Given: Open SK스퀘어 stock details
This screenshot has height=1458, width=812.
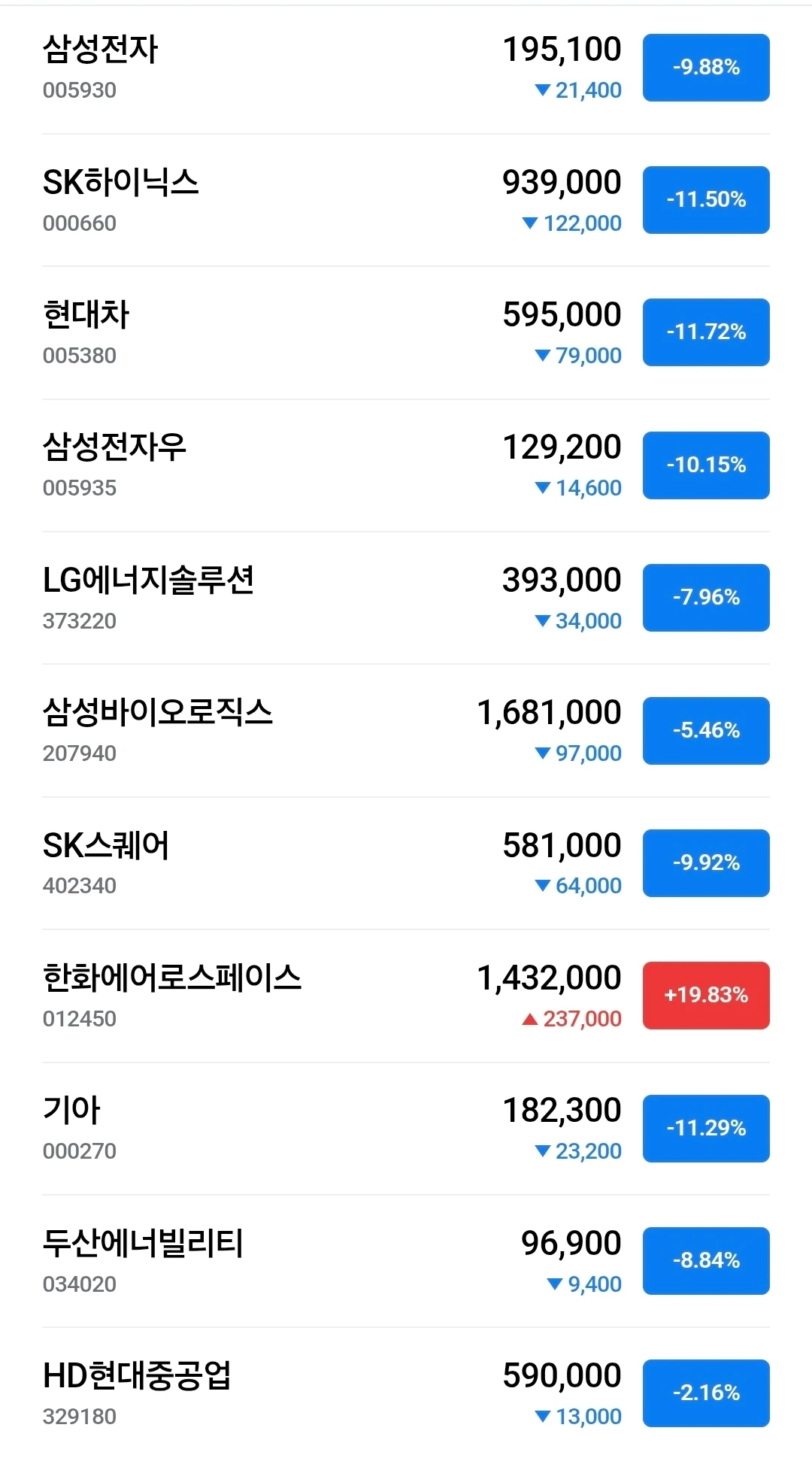Looking at the screenshot, I should (x=406, y=863).
